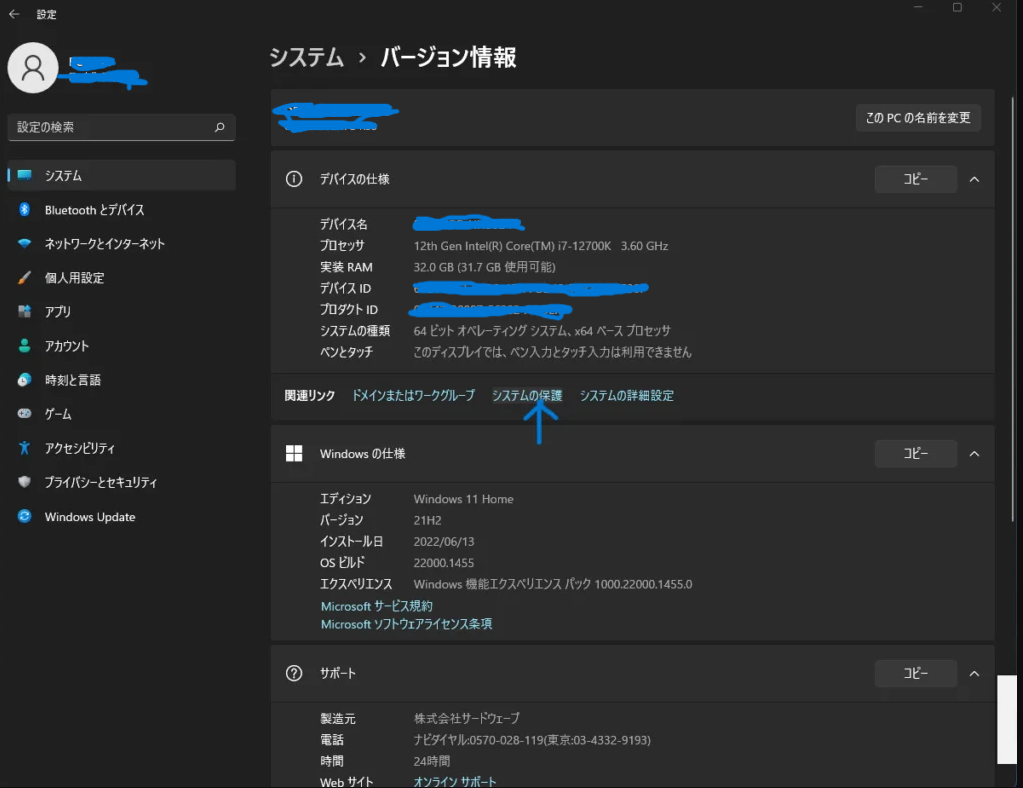The width and height of the screenshot is (1023, 788).
Task: Open 時刻と言語 settings
Action: 121,380
